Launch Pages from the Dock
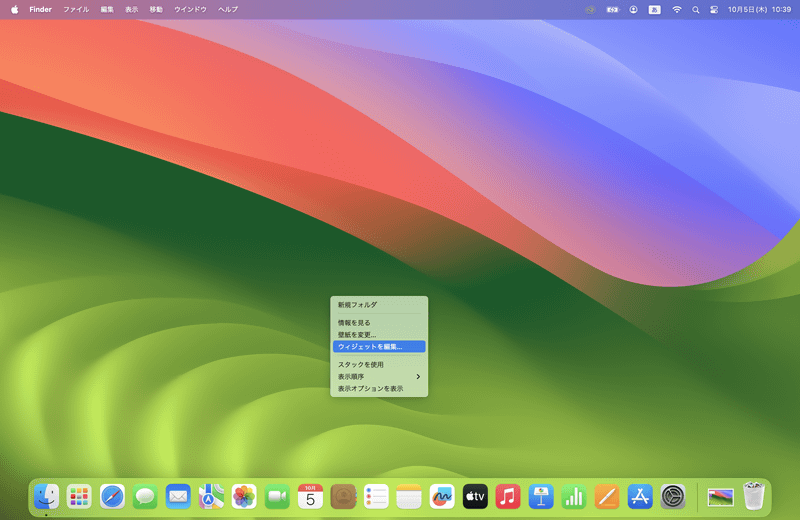 point(607,497)
